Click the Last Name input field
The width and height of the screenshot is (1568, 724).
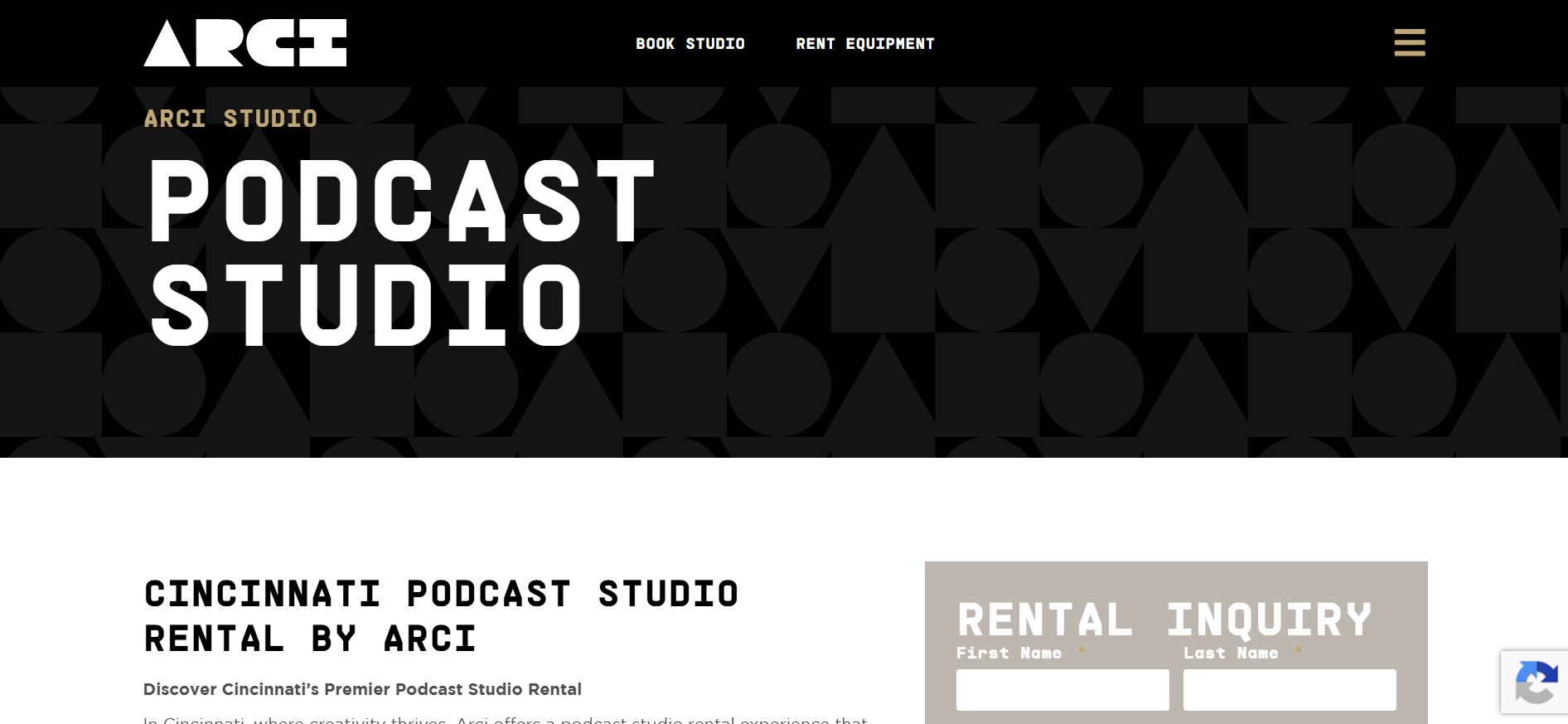(1290, 690)
